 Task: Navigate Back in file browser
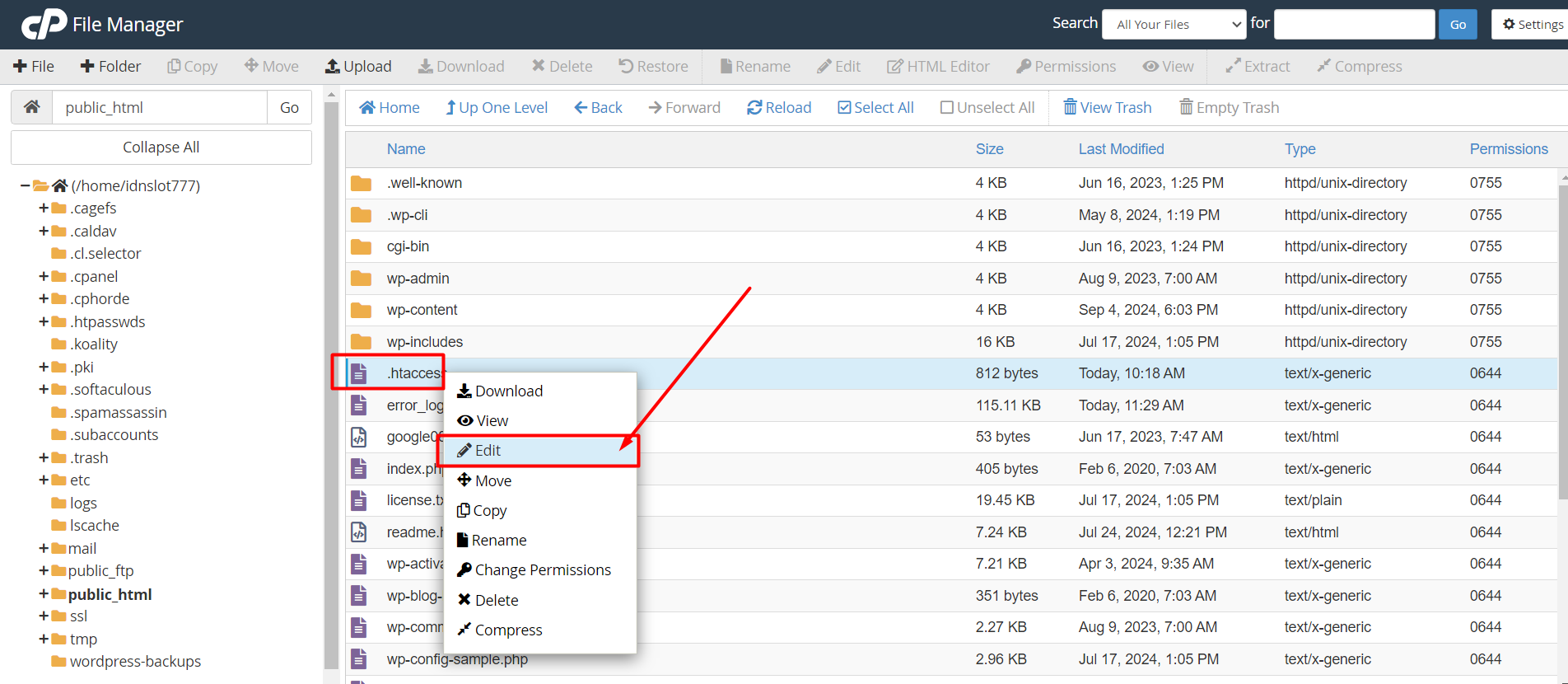click(x=598, y=107)
